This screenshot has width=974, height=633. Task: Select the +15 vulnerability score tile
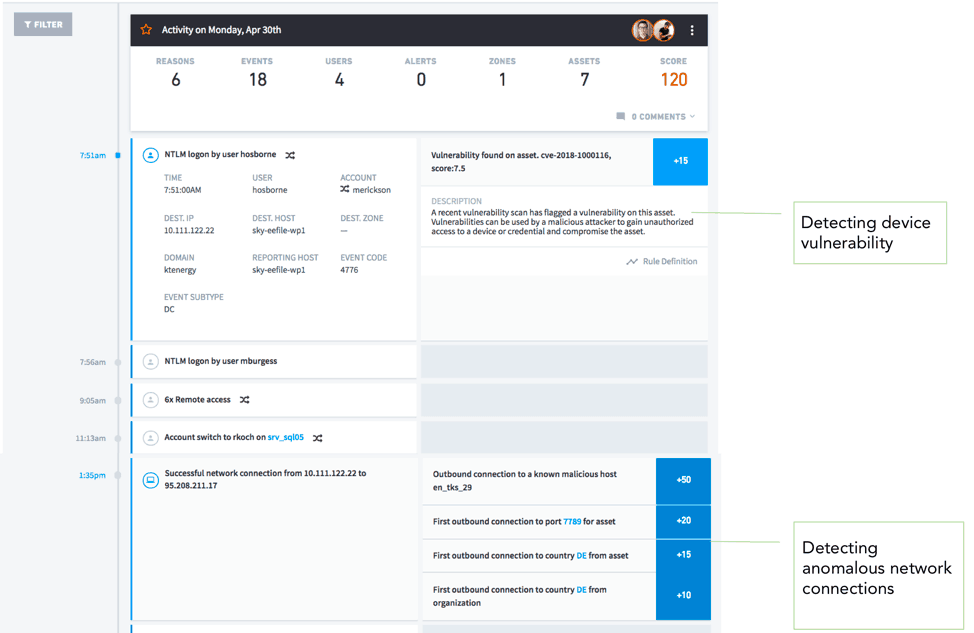[680, 162]
